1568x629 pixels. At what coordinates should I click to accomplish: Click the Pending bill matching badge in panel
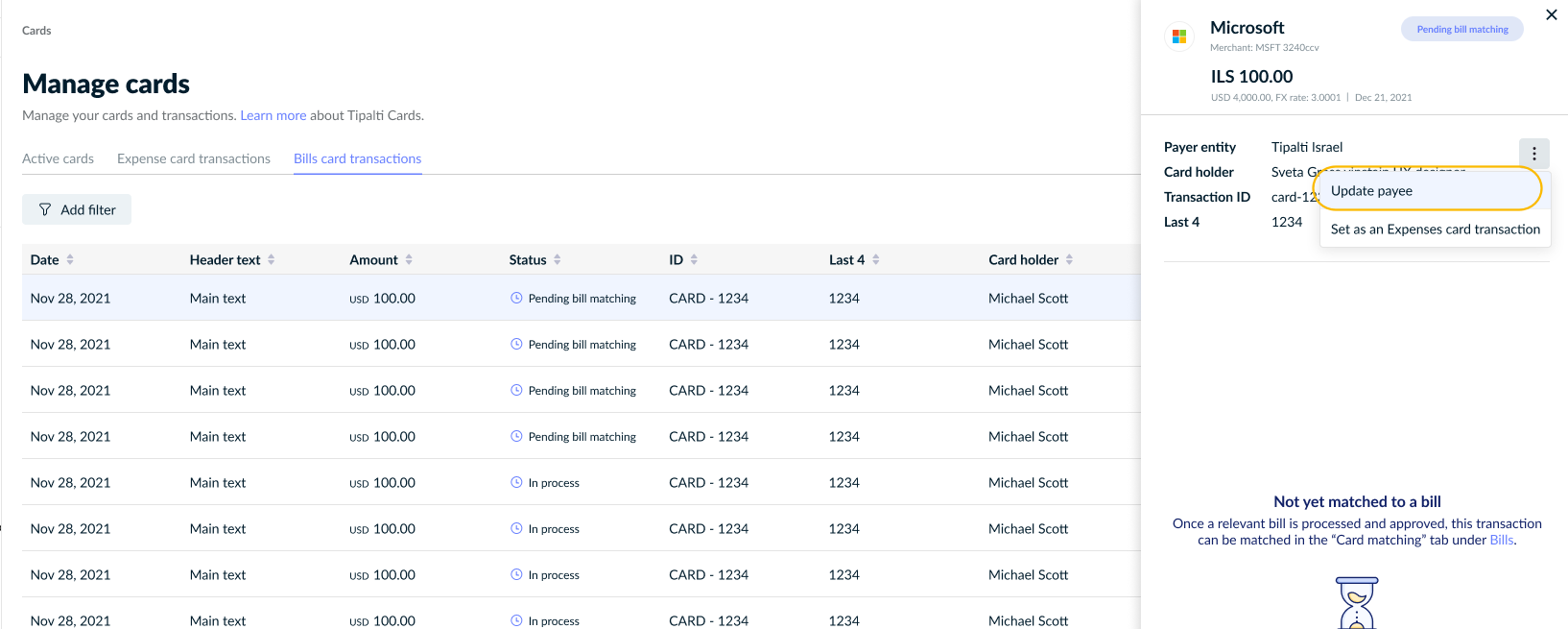click(x=1462, y=29)
